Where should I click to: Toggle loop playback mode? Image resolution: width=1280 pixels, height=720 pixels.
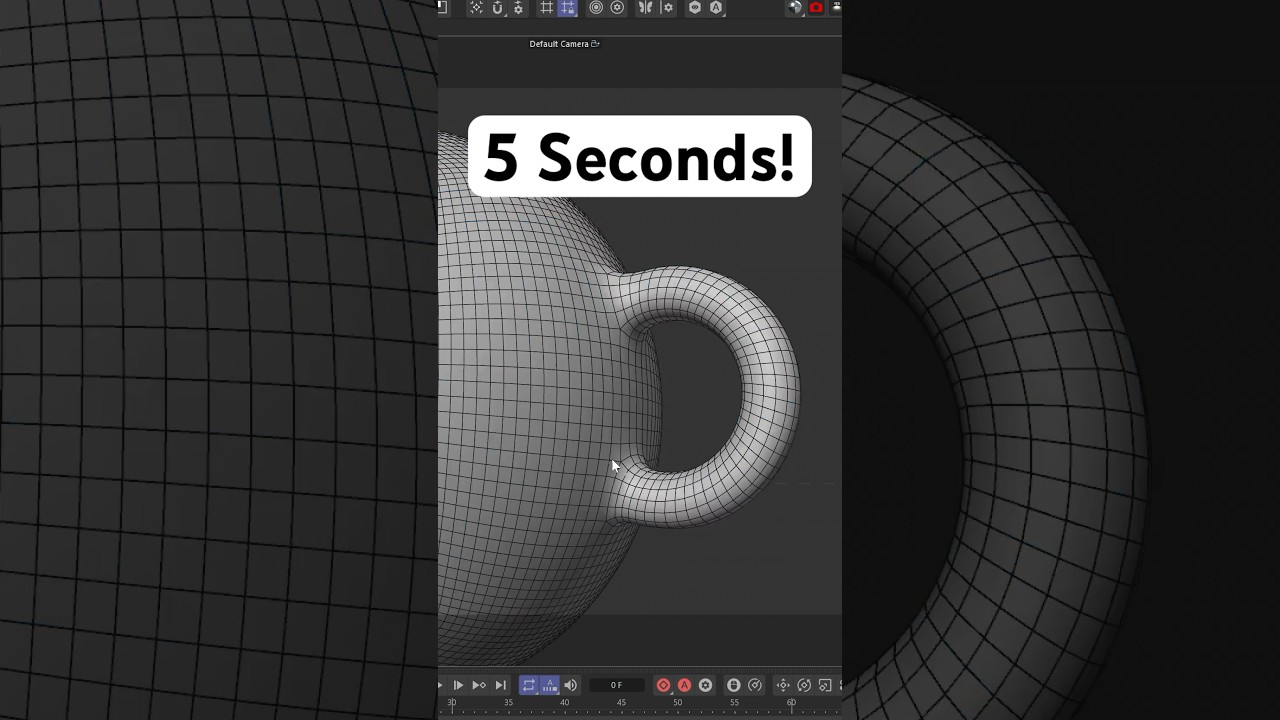(529, 685)
